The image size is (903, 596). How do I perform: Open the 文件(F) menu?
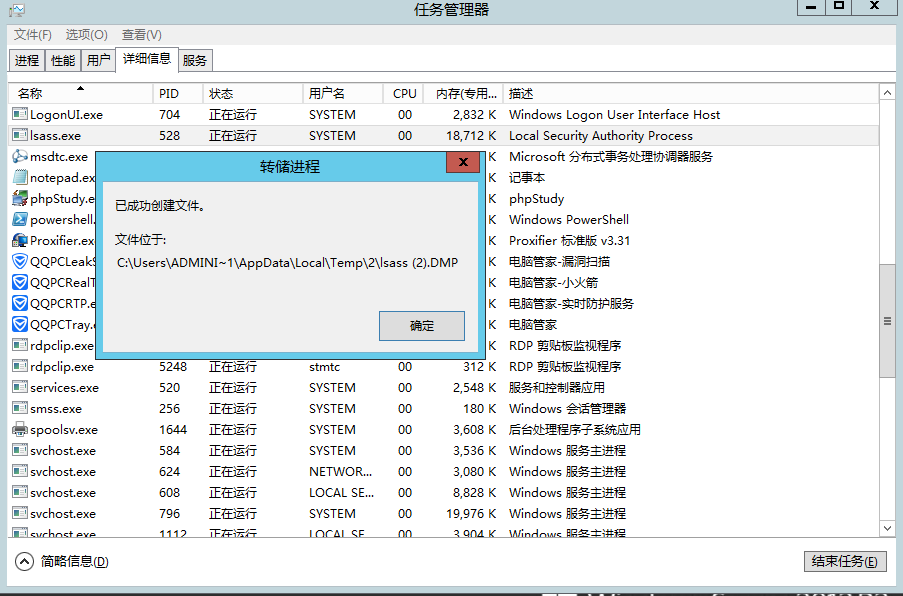click(33, 35)
